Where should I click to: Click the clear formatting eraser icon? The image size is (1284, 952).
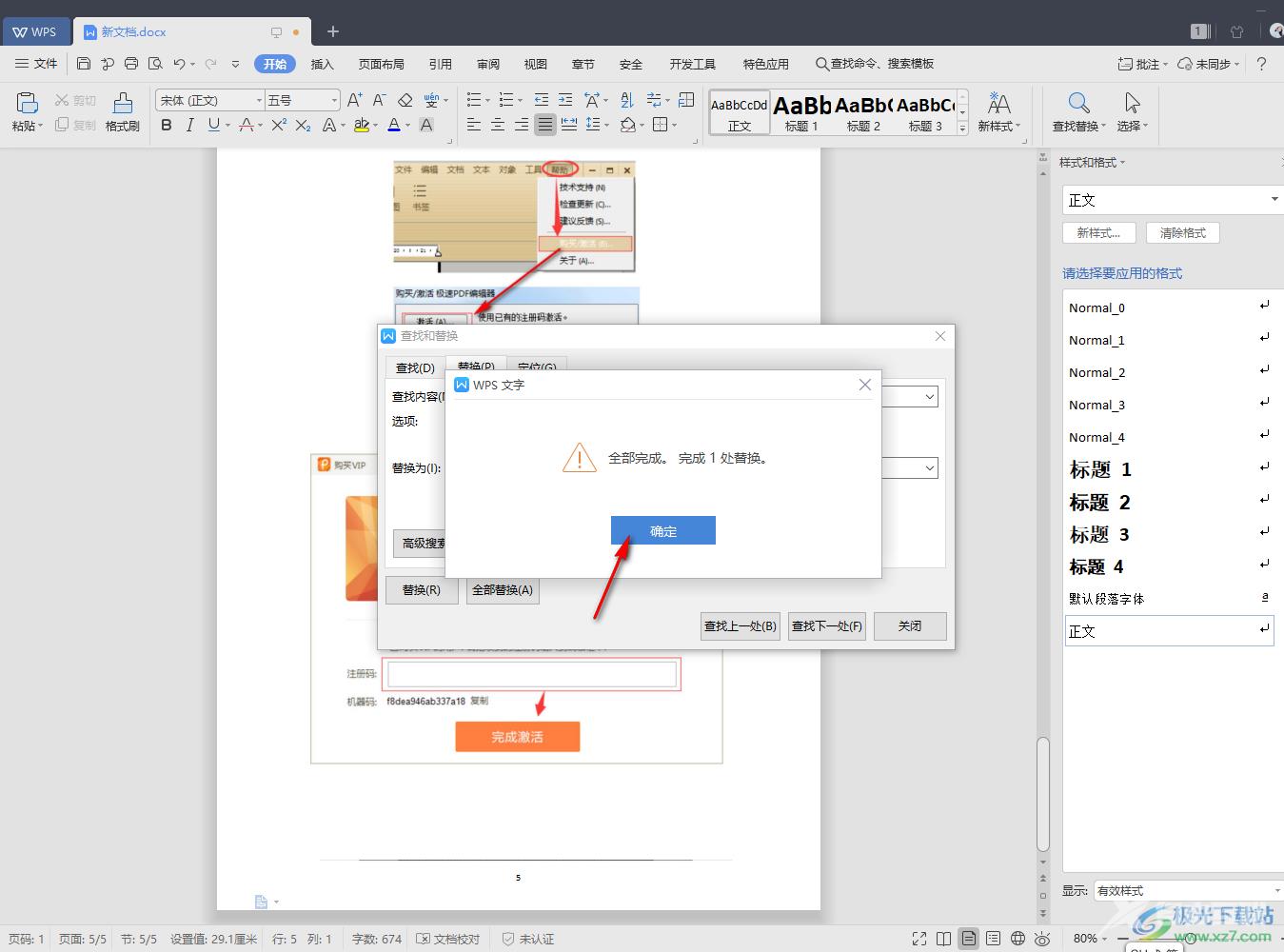click(405, 100)
